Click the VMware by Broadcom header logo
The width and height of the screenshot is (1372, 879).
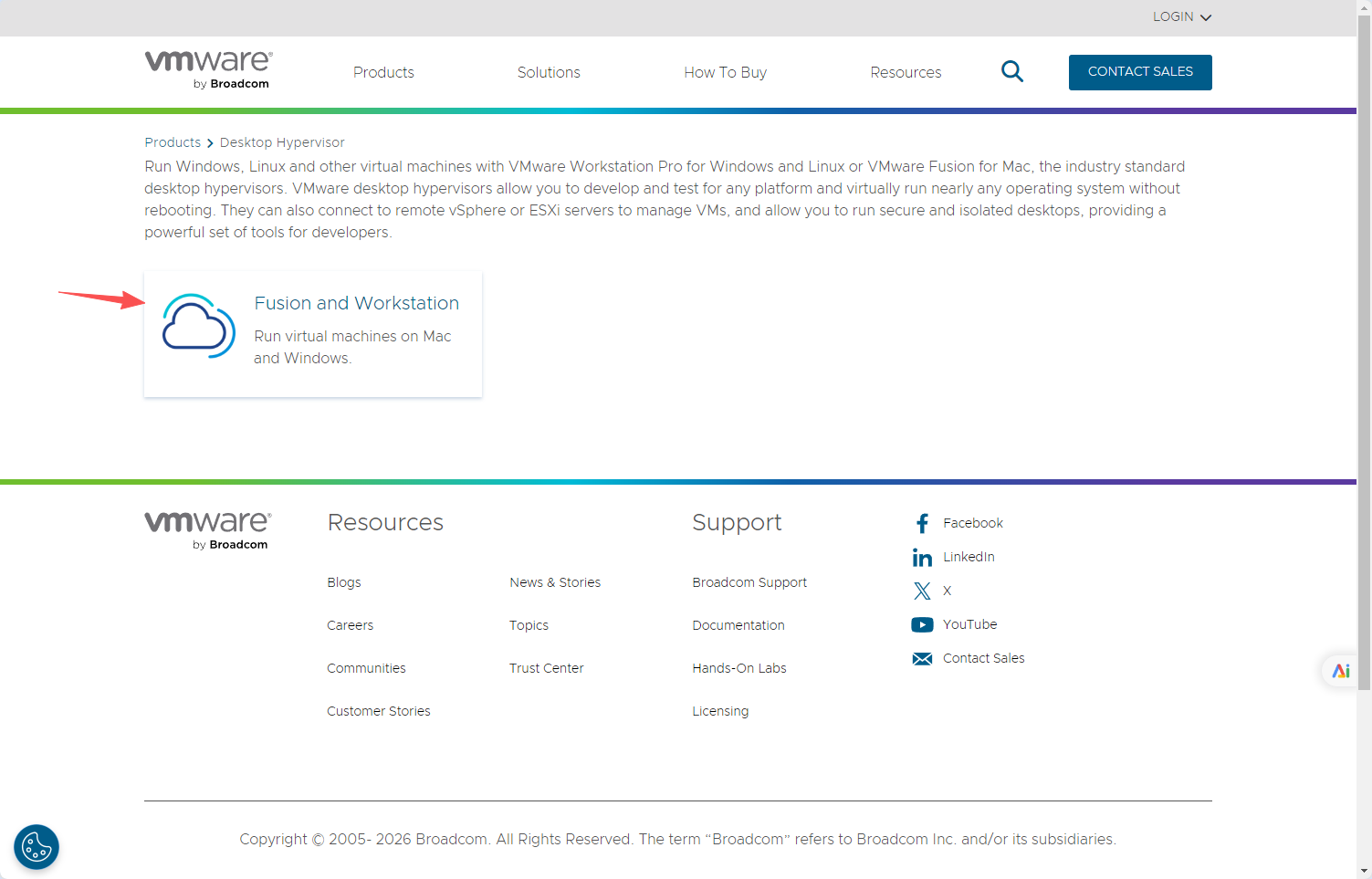click(208, 70)
